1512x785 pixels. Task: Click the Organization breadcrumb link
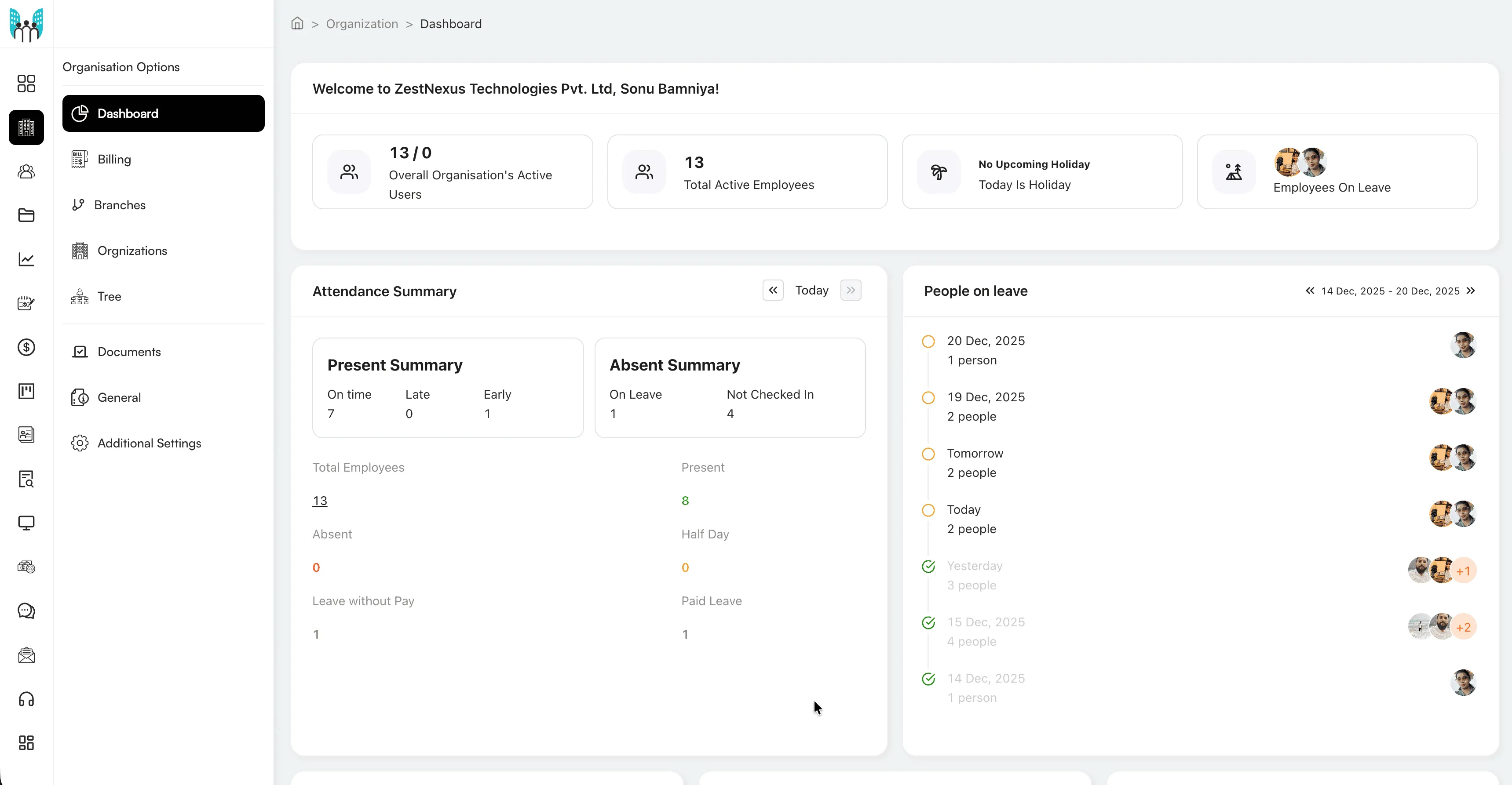(x=362, y=24)
